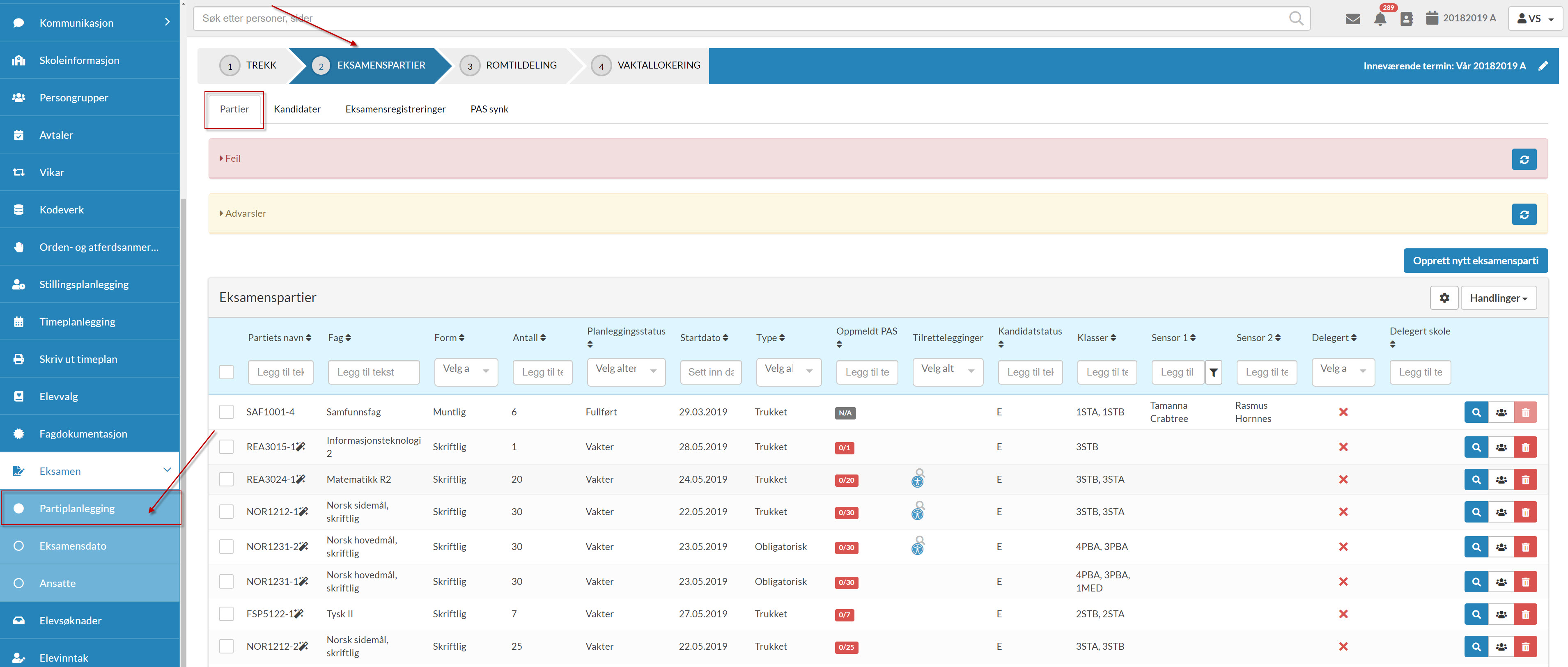This screenshot has width=1568, height=667.
Task: Open the Form filter dropdown
Action: click(466, 372)
